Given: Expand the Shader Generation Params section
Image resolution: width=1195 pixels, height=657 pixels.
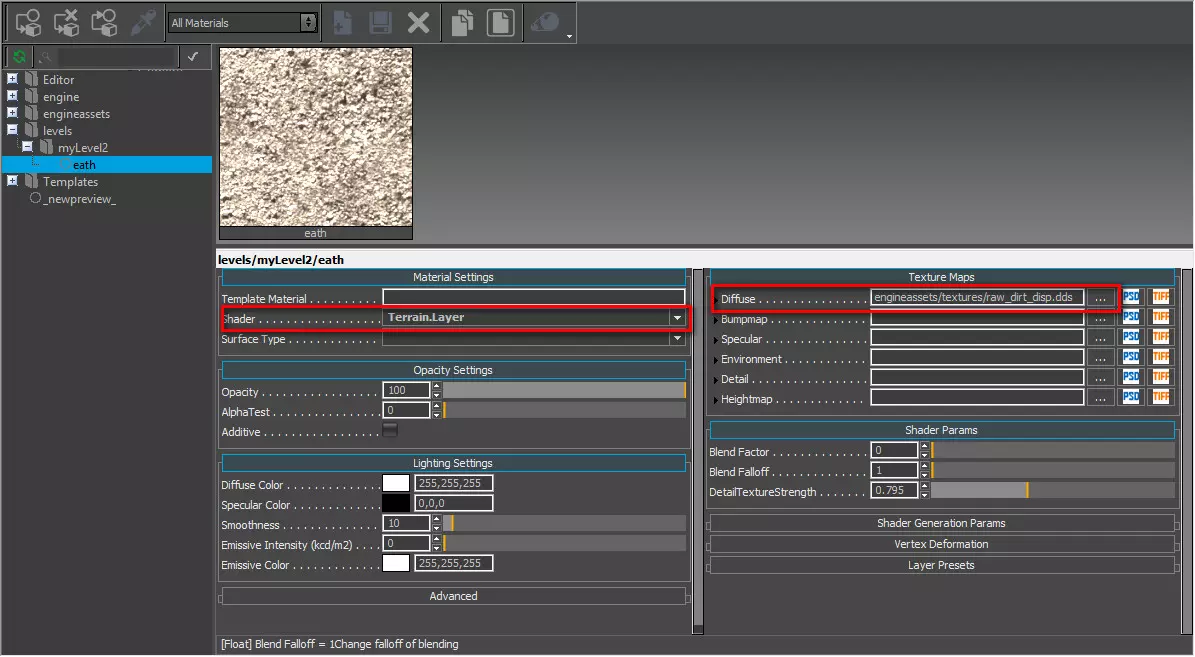Looking at the screenshot, I should pos(941,523).
